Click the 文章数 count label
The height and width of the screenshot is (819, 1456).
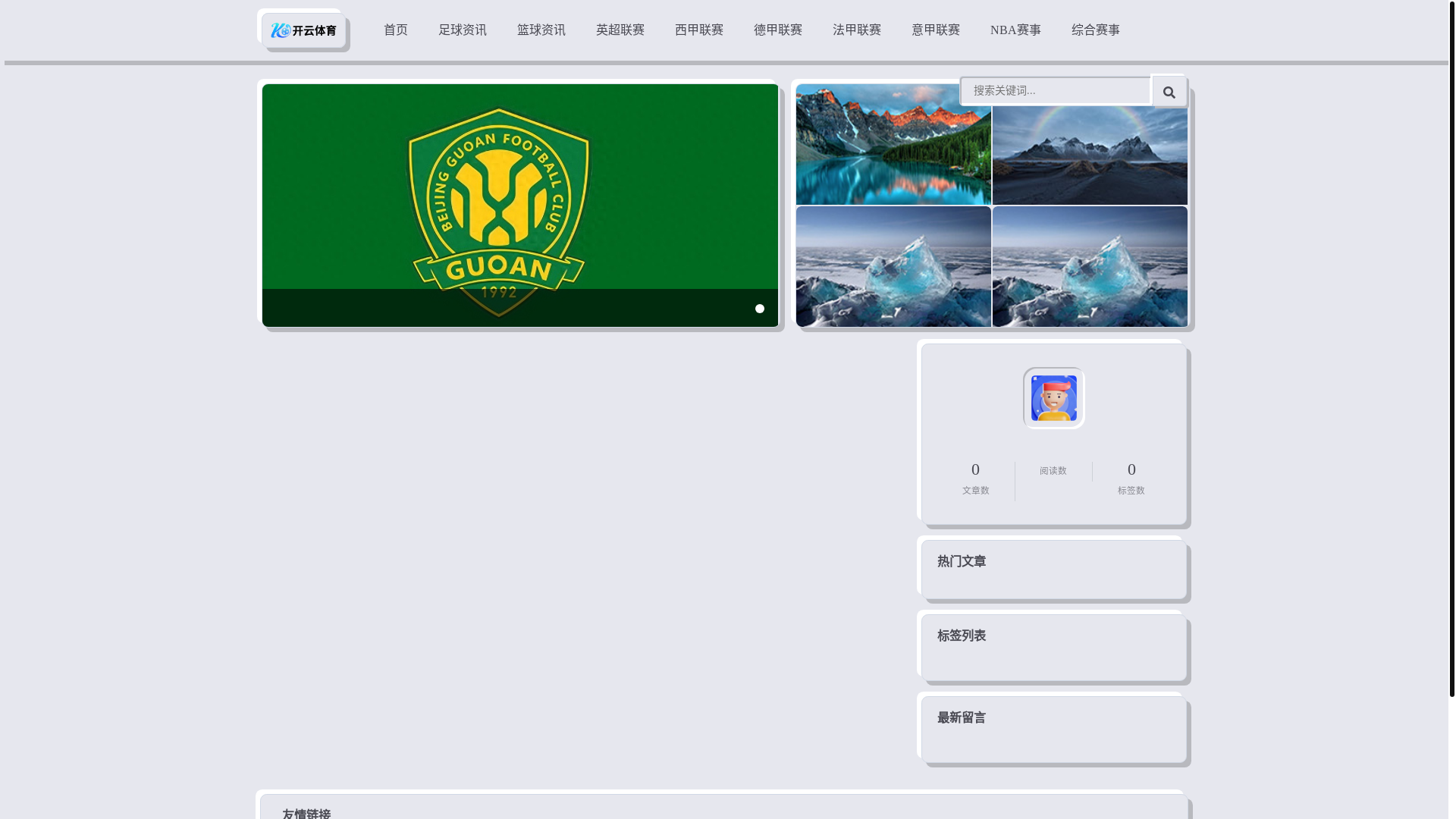[x=975, y=491]
